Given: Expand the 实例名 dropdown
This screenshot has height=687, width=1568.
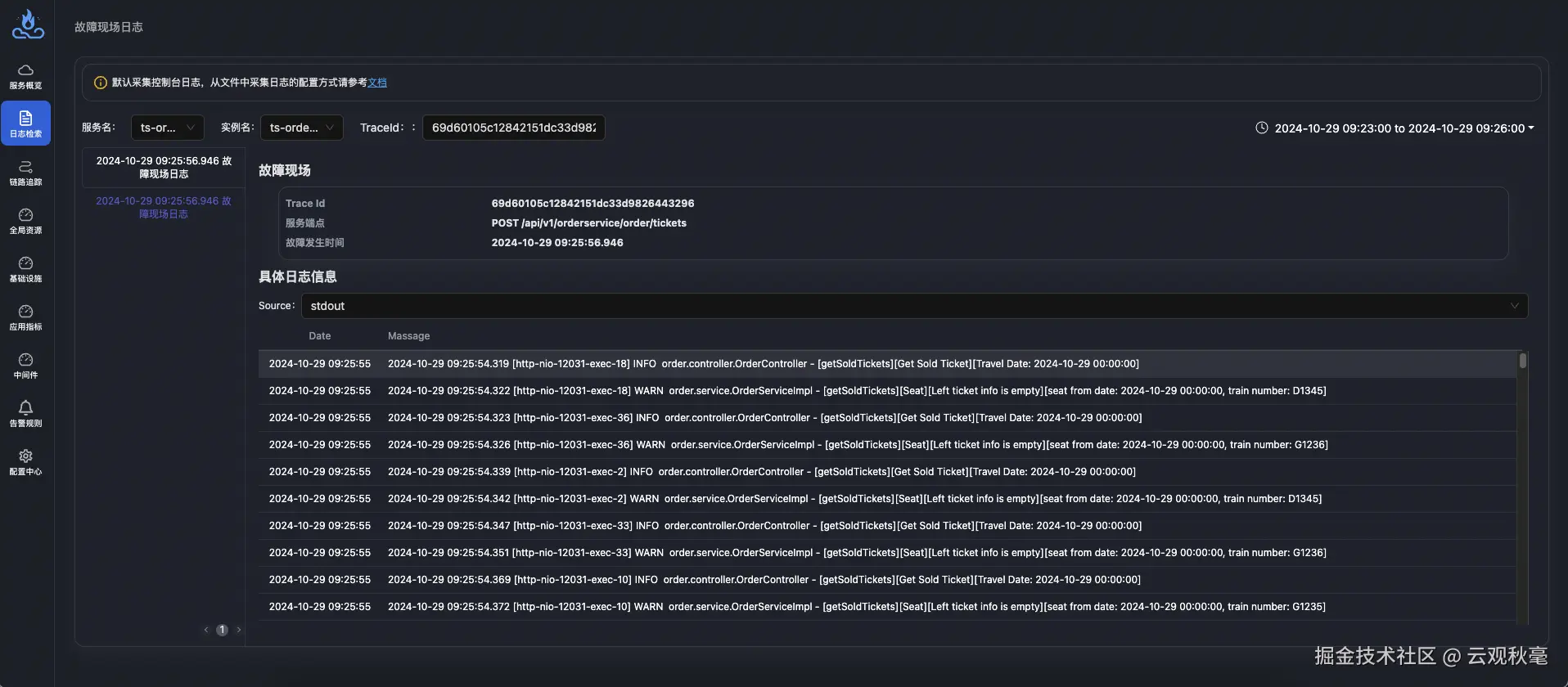Looking at the screenshot, I should (x=301, y=128).
